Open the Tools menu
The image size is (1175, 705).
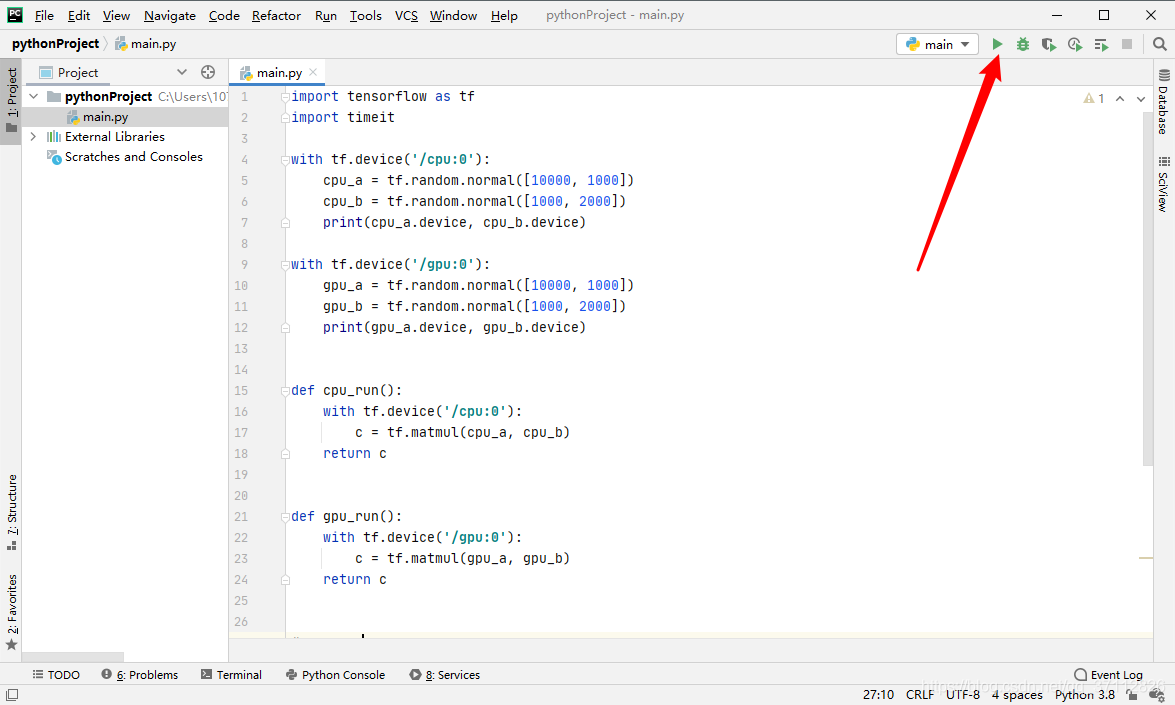coord(366,15)
